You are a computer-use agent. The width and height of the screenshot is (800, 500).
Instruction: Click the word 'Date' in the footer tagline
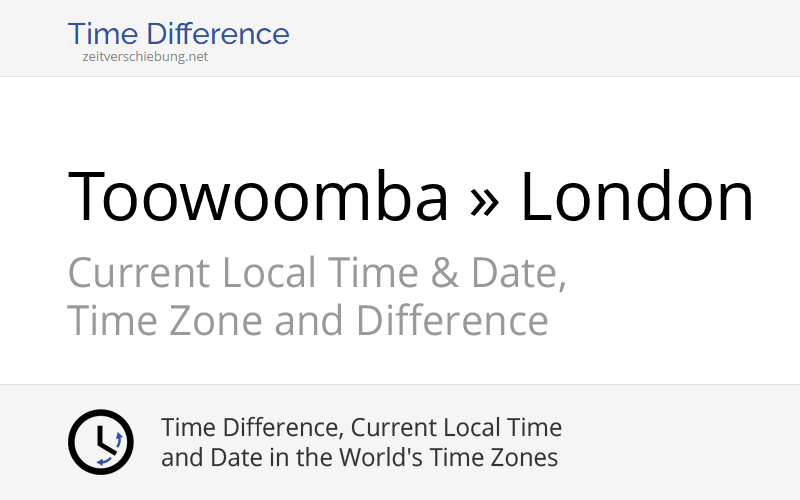[x=231, y=459]
